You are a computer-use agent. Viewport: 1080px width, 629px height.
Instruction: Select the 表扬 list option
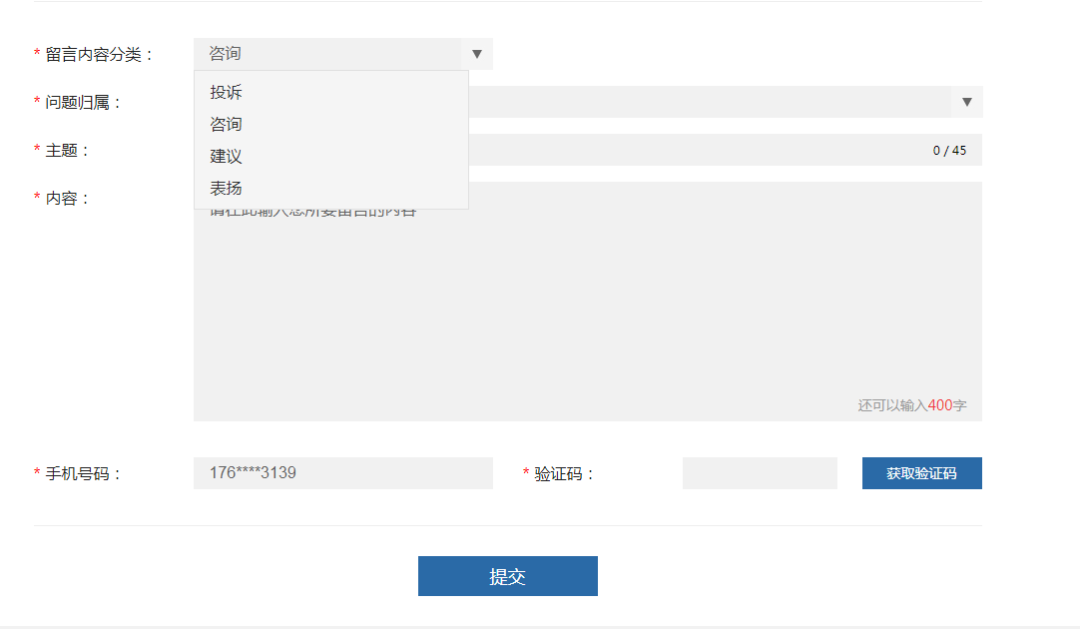pos(226,188)
